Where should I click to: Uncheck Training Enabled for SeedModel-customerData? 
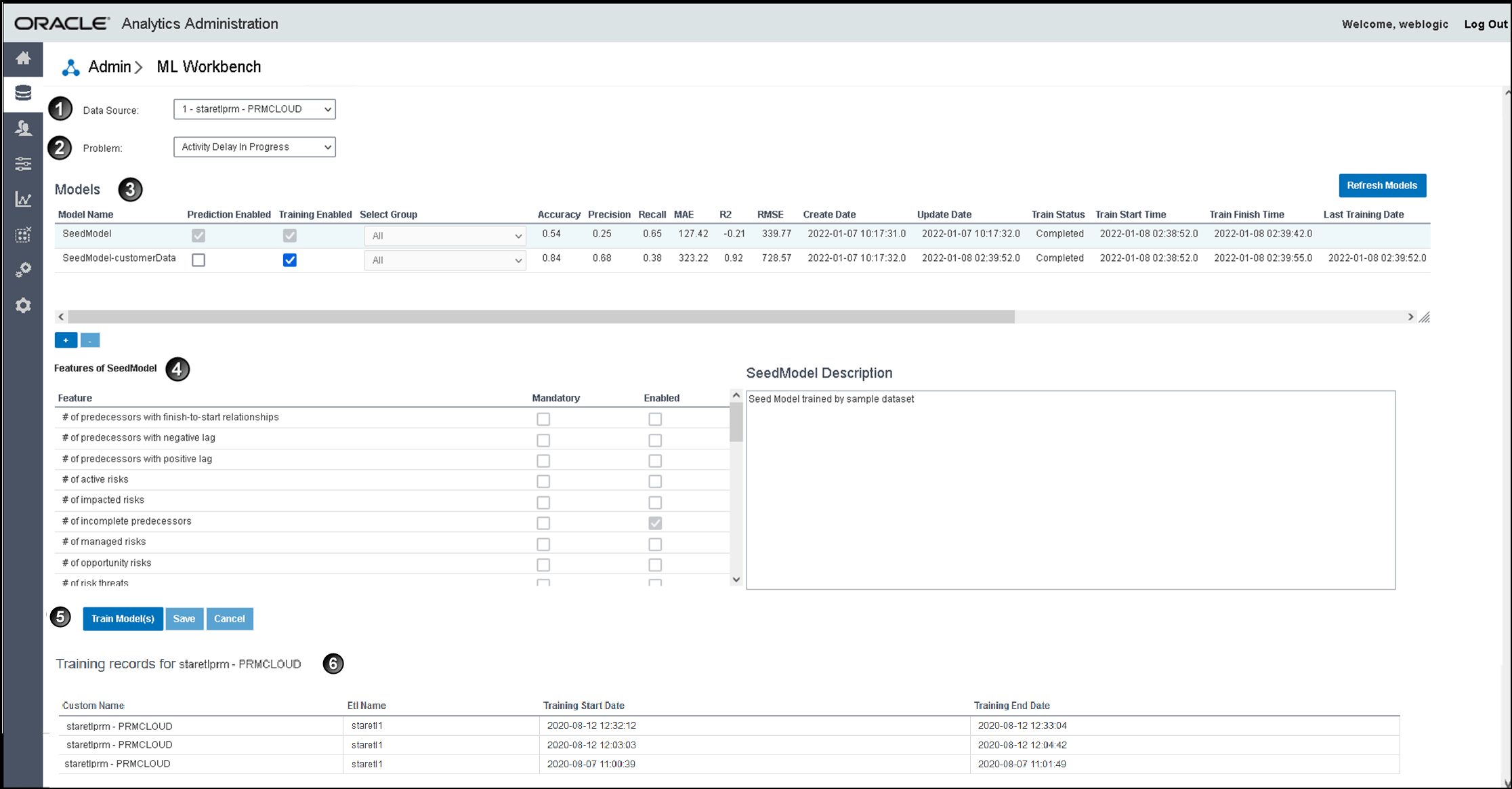pyautogui.click(x=290, y=260)
